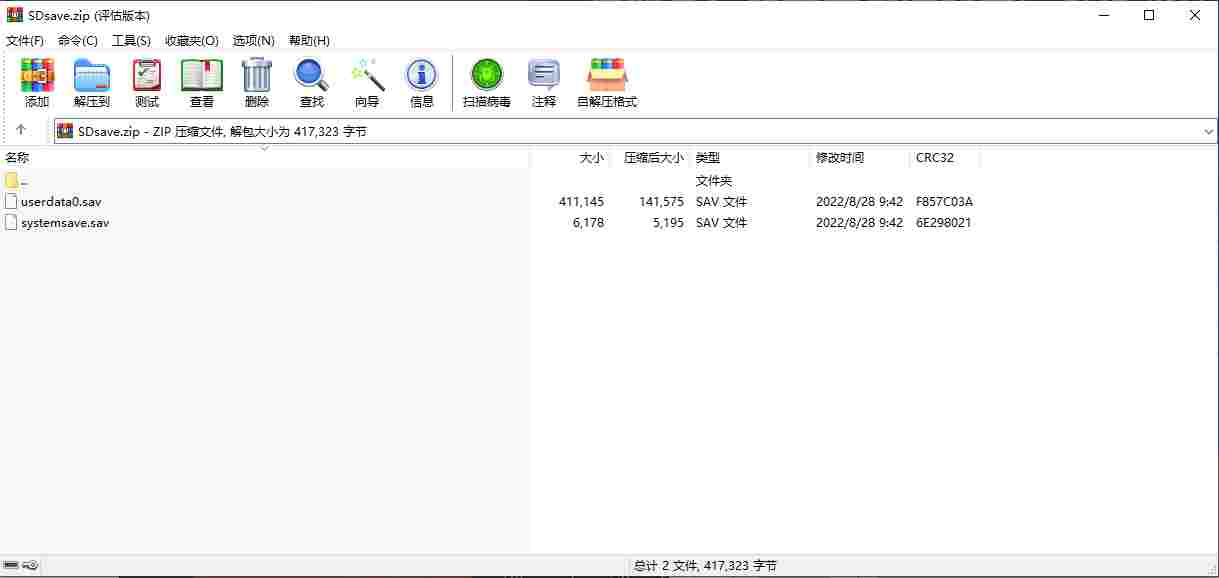Image resolution: width=1219 pixels, height=578 pixels.
Task: Select the file name systemsave.sav
Action: [65, 223]
